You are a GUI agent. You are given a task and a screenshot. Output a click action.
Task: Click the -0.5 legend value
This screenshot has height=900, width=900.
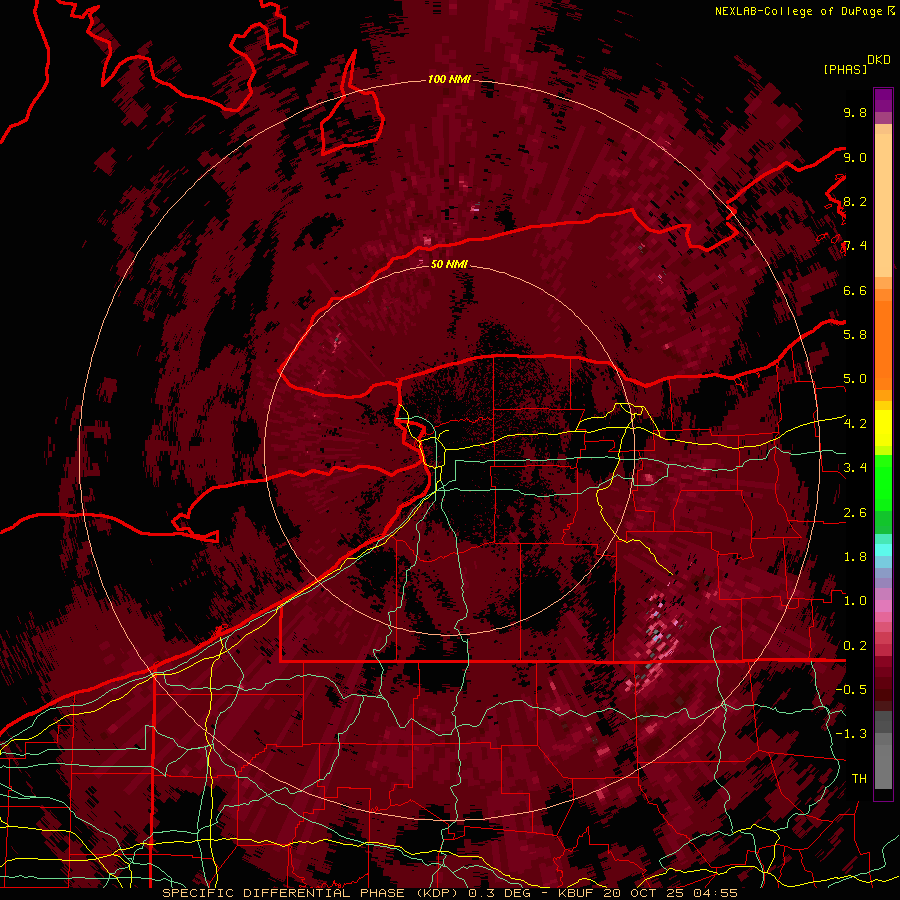click(x=851, y=690)
